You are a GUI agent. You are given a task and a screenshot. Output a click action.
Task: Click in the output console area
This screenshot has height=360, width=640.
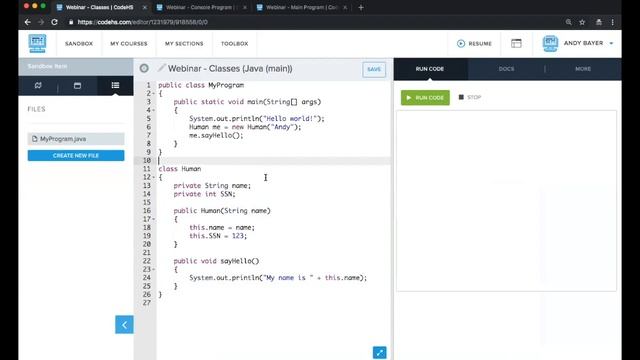point(506,201)
